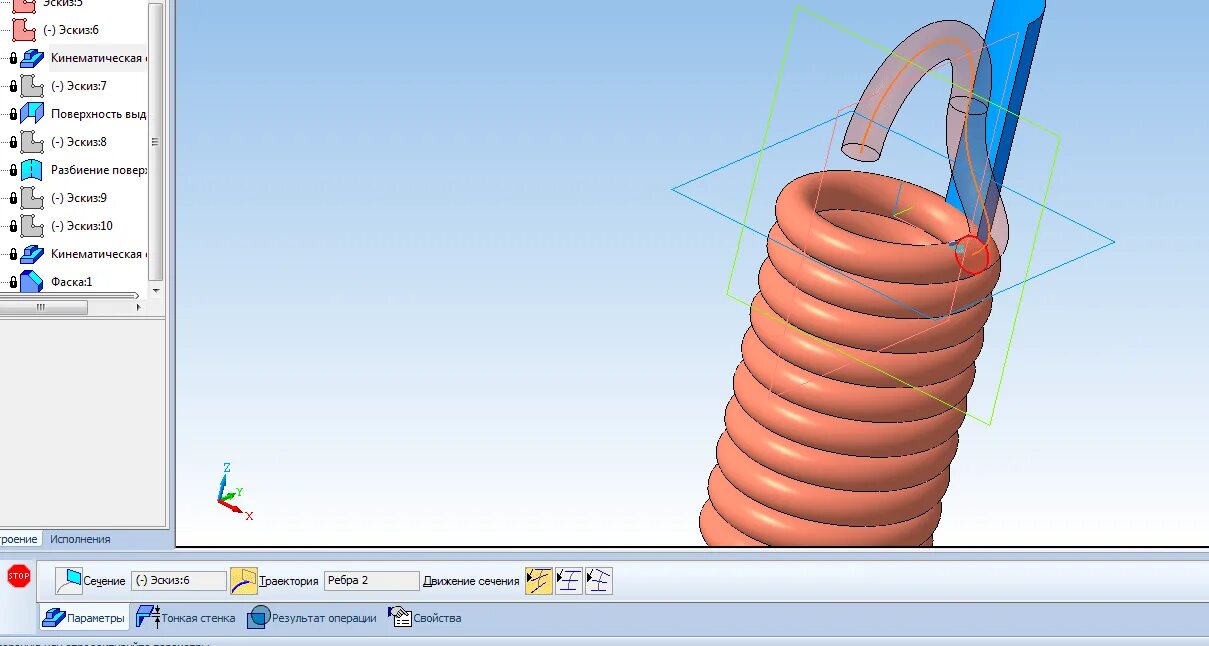This screenshot has width=1209, height=646.
Task: Select (-) Эскиз:9 in the tree
Action: click(x=79, y=198)
